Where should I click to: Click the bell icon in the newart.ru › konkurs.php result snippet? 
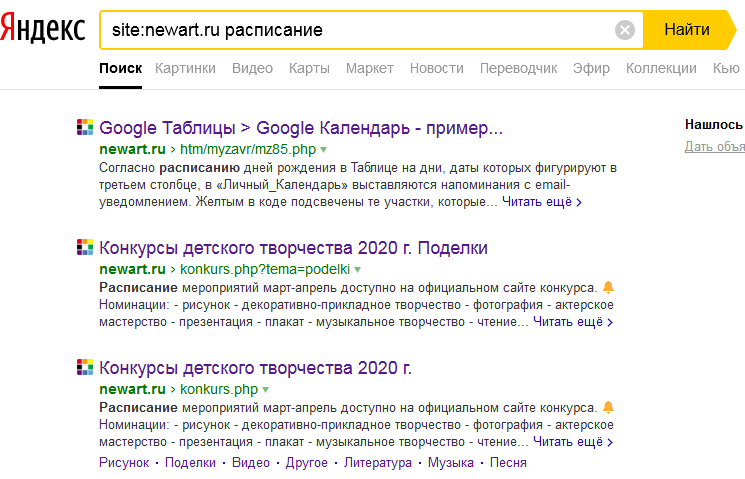point(608,407)
